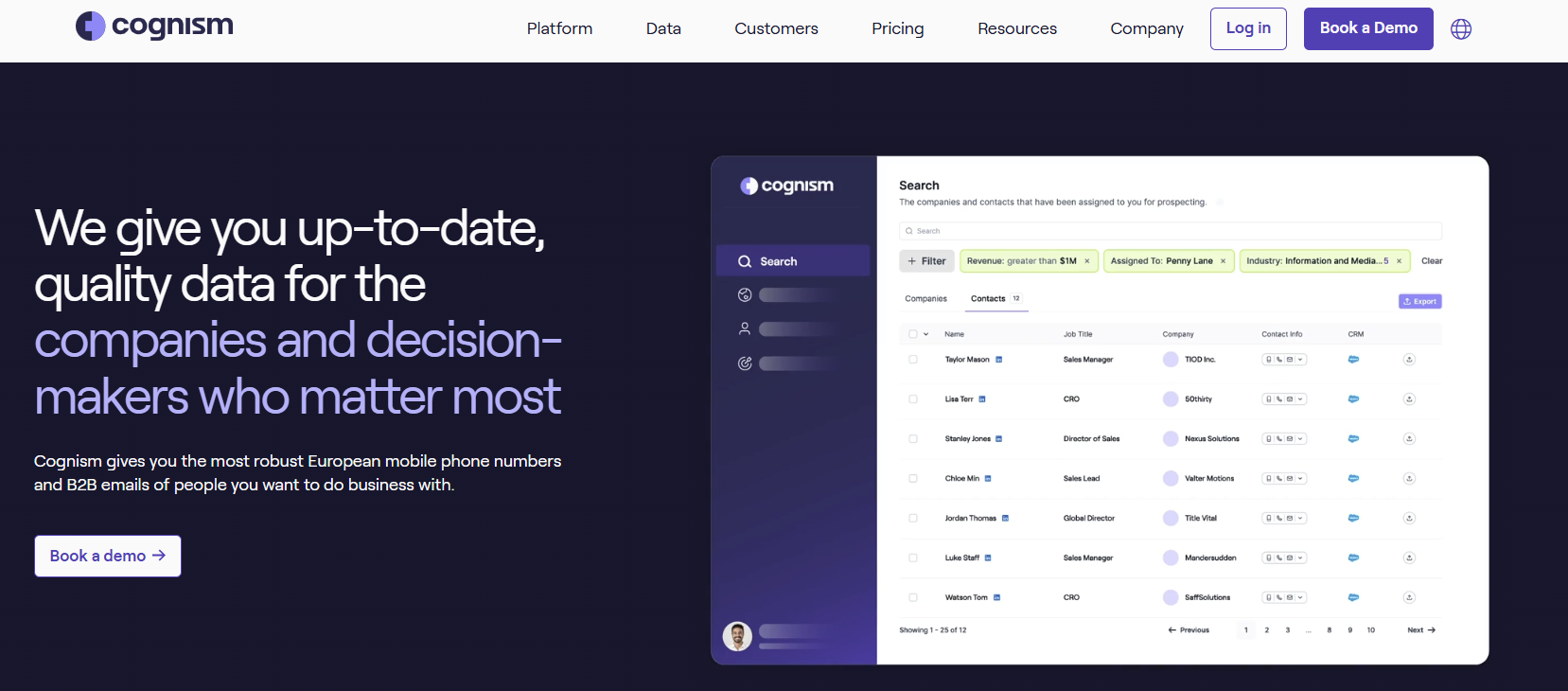Click the Search input field in mockup
Image resolution: width=1568 pixels, height=691 pixels.
1171,231
